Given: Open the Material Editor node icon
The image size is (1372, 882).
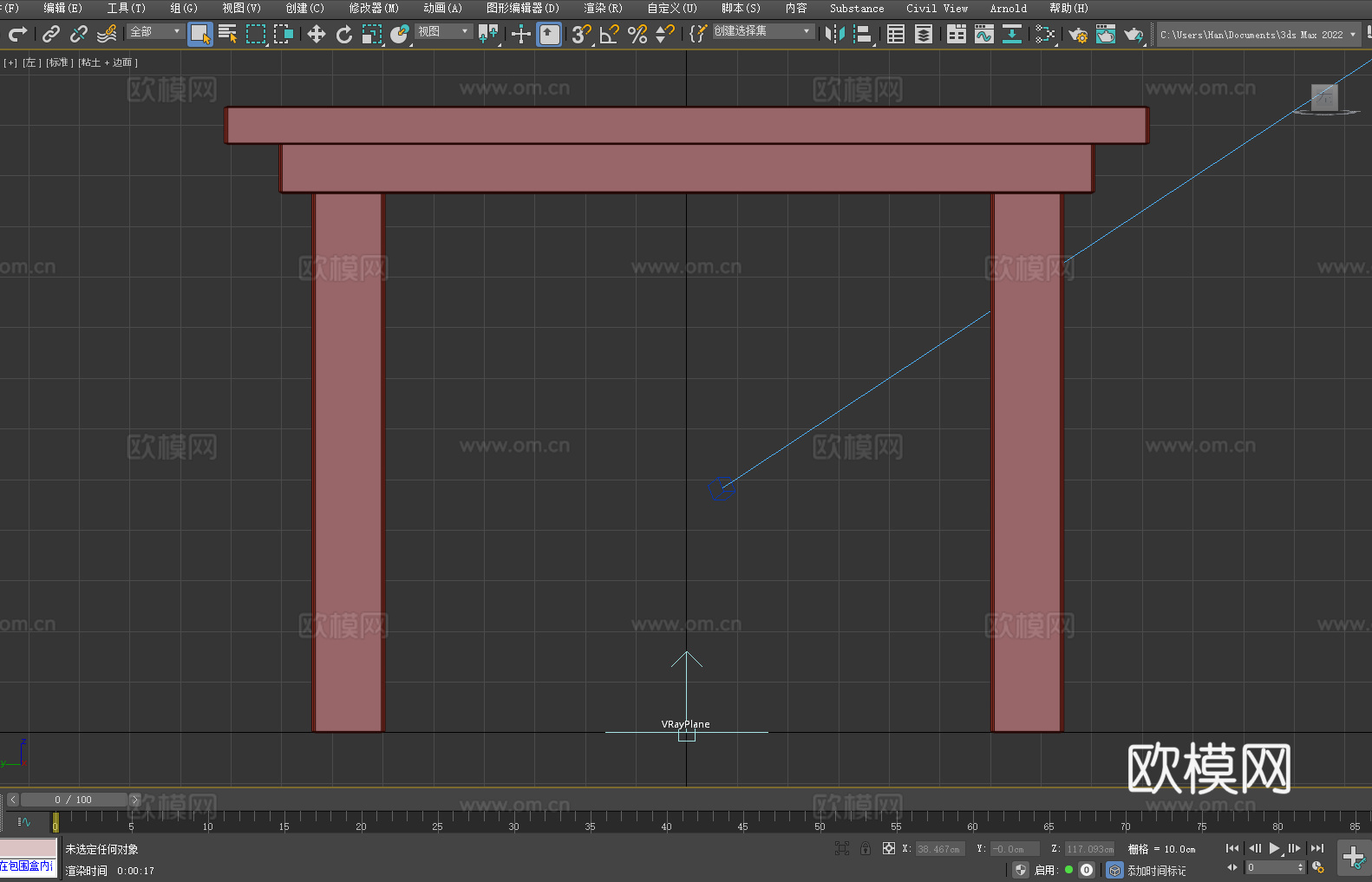Looking at the screenshot, I should click(1045, 34).
